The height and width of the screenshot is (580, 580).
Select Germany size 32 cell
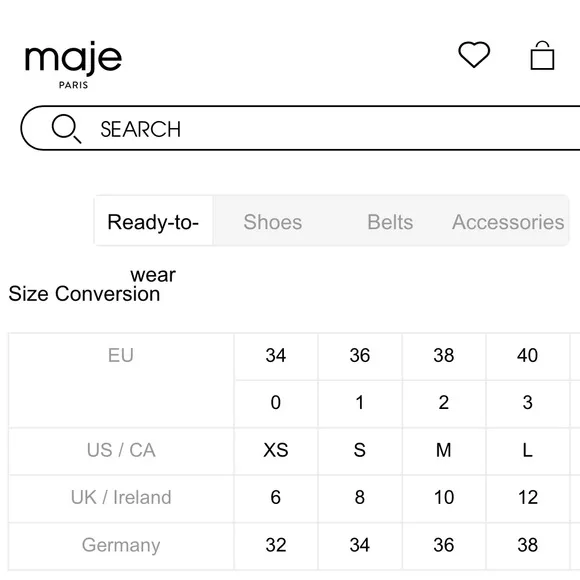[x=276, y=545]
